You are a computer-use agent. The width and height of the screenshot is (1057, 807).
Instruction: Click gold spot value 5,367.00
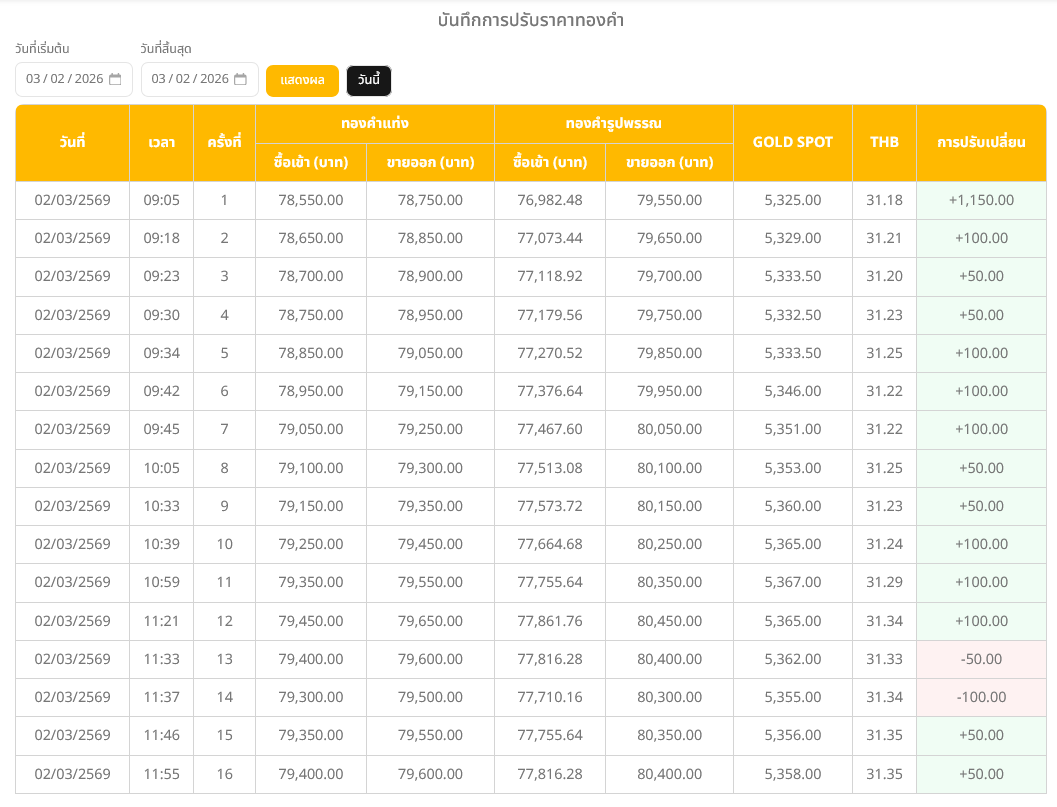[792, 582]
